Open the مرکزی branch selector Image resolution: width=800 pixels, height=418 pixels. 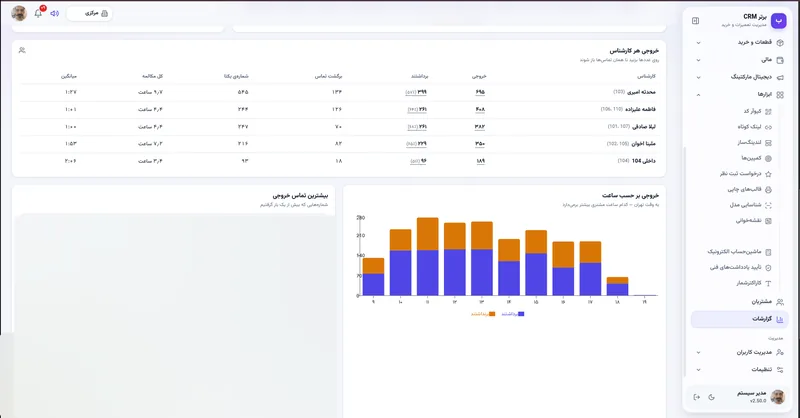click(90, 13)
